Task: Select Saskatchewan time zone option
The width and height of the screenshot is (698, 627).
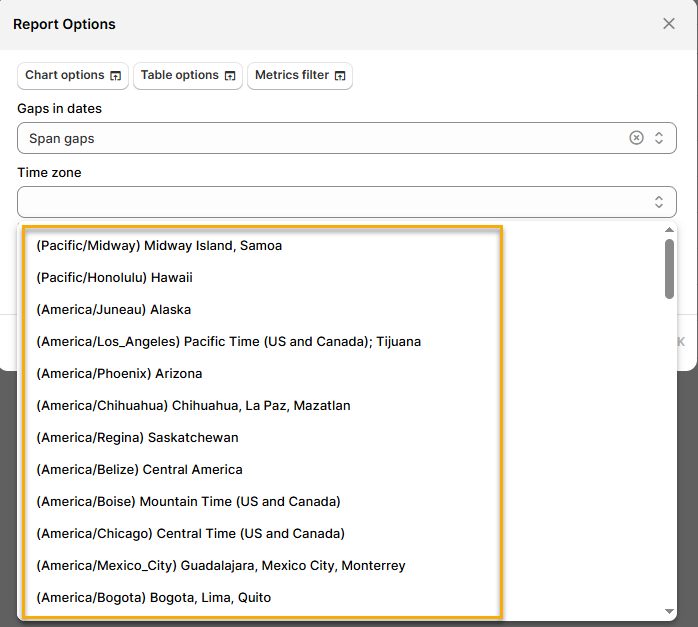Action: (137, 437)
